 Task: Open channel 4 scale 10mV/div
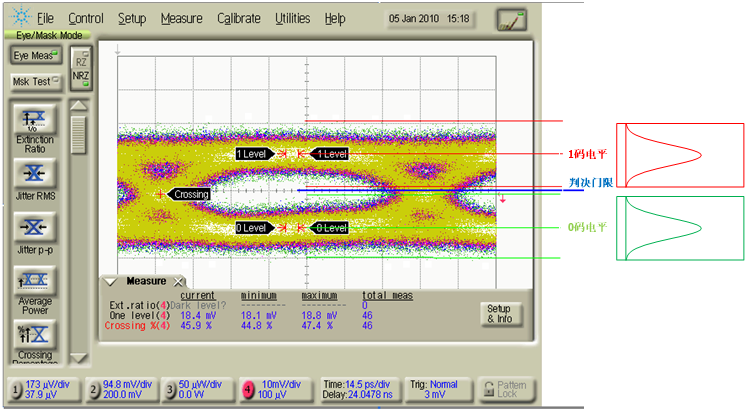(281, 384)
